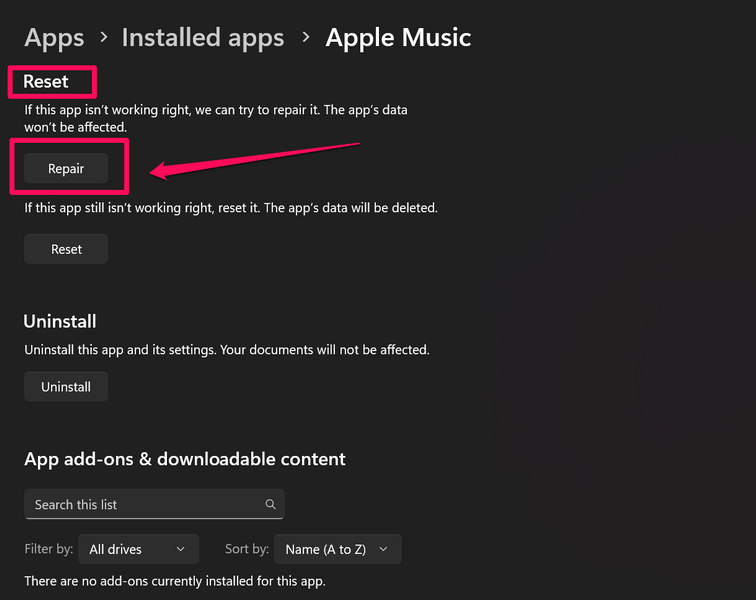Click the Sort by label
This screenshot has height=600, width=756.
point(246,549)
